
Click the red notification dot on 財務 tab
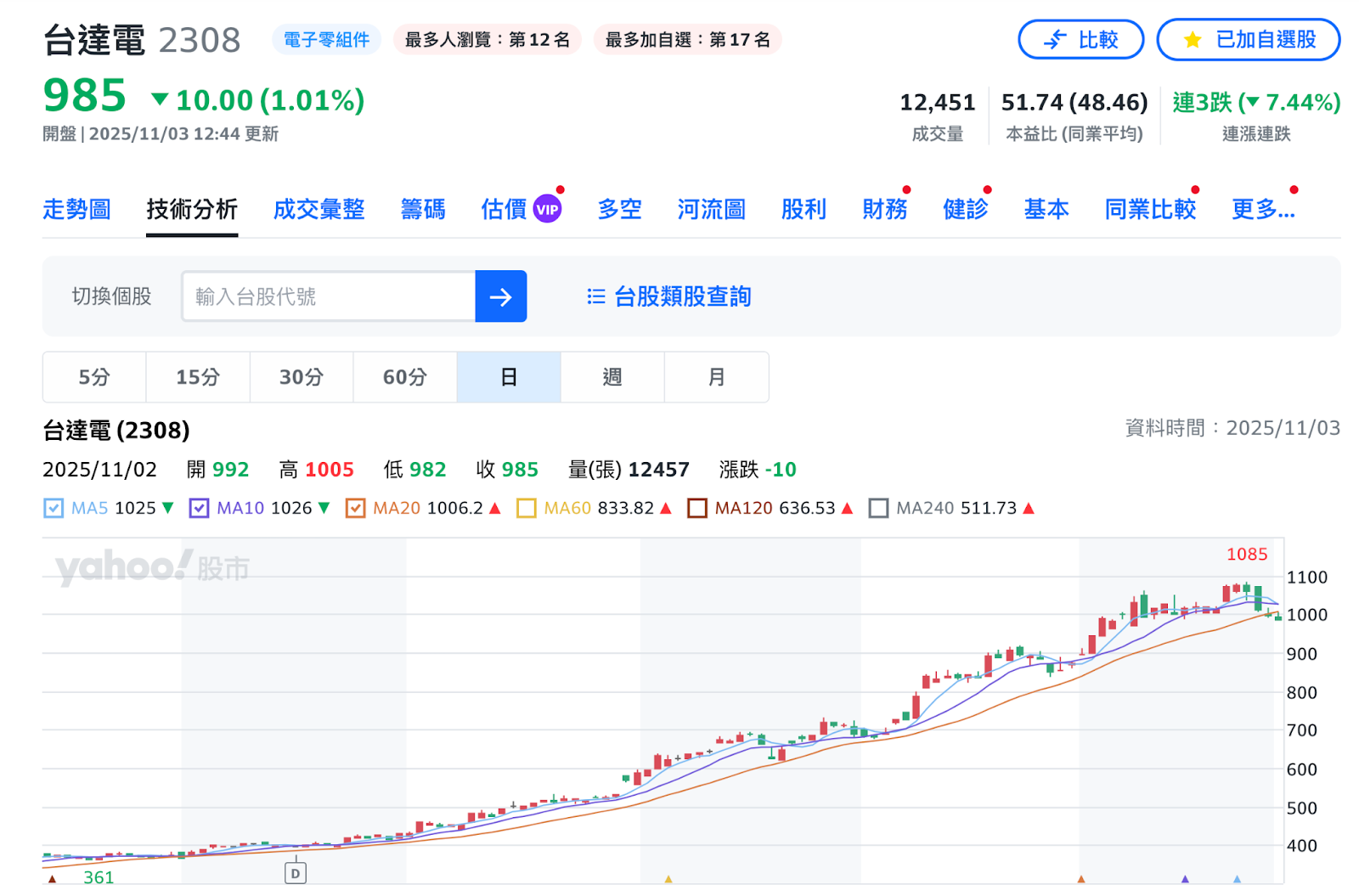click(907, 190)
